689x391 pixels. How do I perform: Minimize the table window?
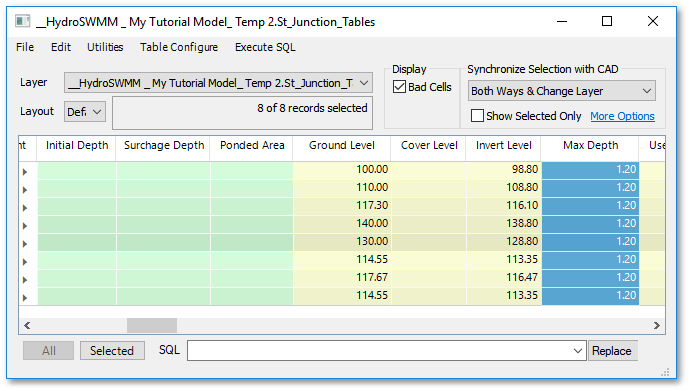click(562, 21)
